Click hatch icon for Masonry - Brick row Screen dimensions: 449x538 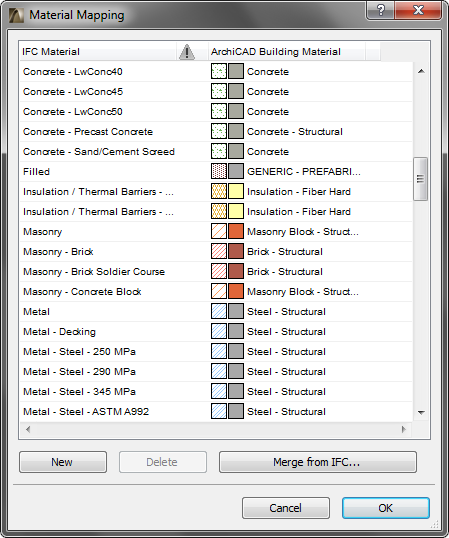point(219,252)
